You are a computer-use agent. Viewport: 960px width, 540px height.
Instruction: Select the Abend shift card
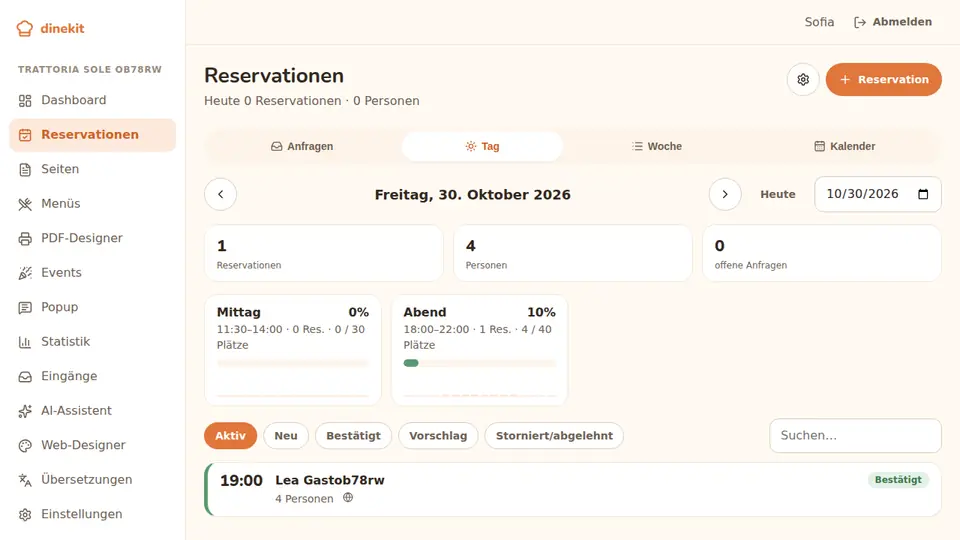point(479,350)
